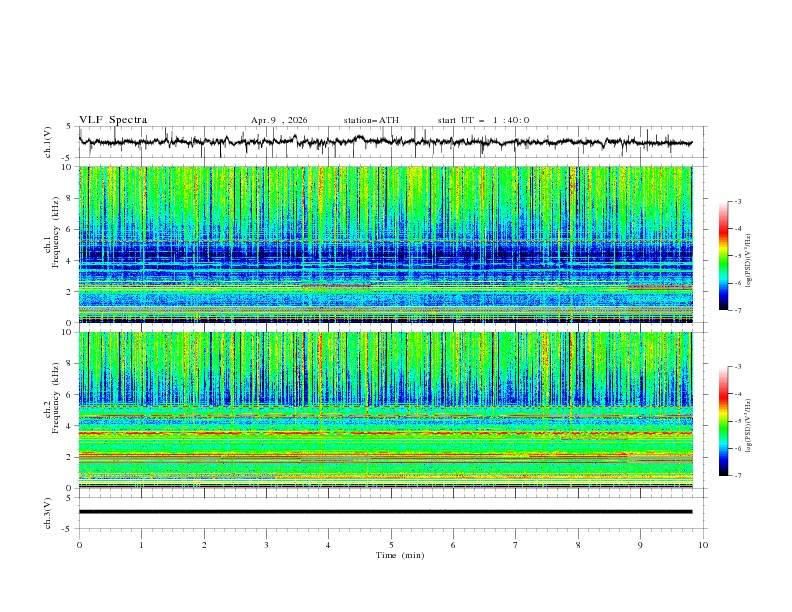Screen dimensions: 792x612
Task: Click the time axis tick label '3'
Action: point(266,545)
